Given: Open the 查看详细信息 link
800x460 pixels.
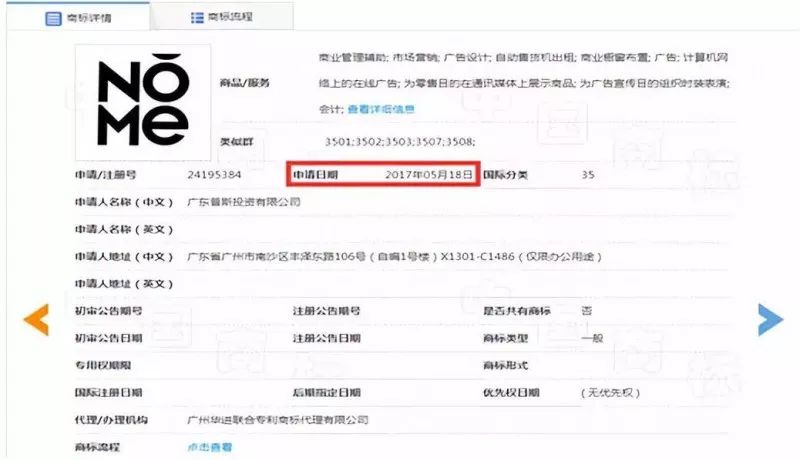Looking at the screenshot, I should click(x=380, y=109).
